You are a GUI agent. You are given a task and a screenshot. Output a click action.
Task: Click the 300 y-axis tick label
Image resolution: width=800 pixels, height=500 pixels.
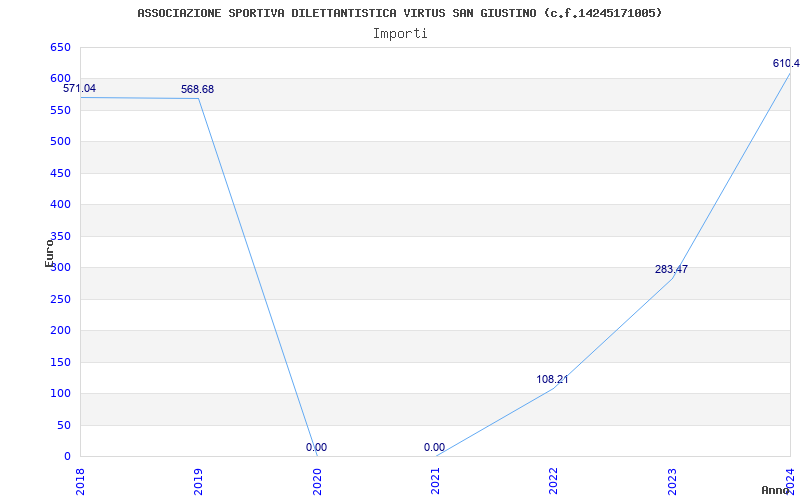(x=60, y=267)
